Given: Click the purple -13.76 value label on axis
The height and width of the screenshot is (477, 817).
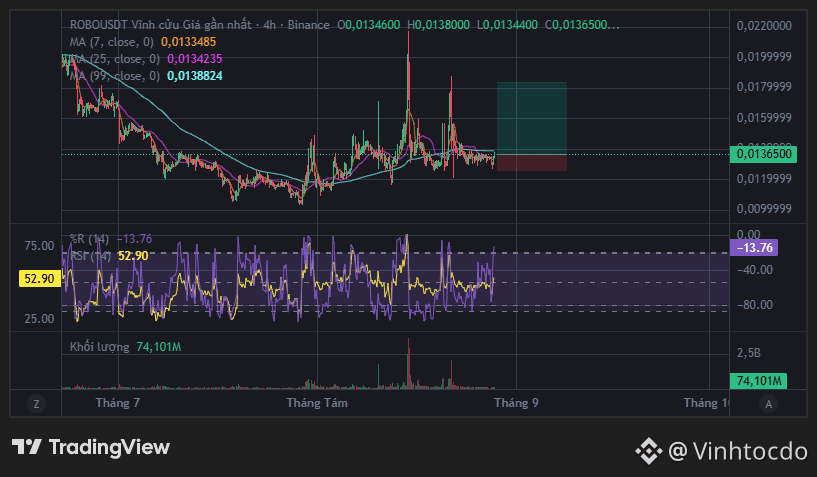Looking at the screenshot, I should (x=754, y=248).
